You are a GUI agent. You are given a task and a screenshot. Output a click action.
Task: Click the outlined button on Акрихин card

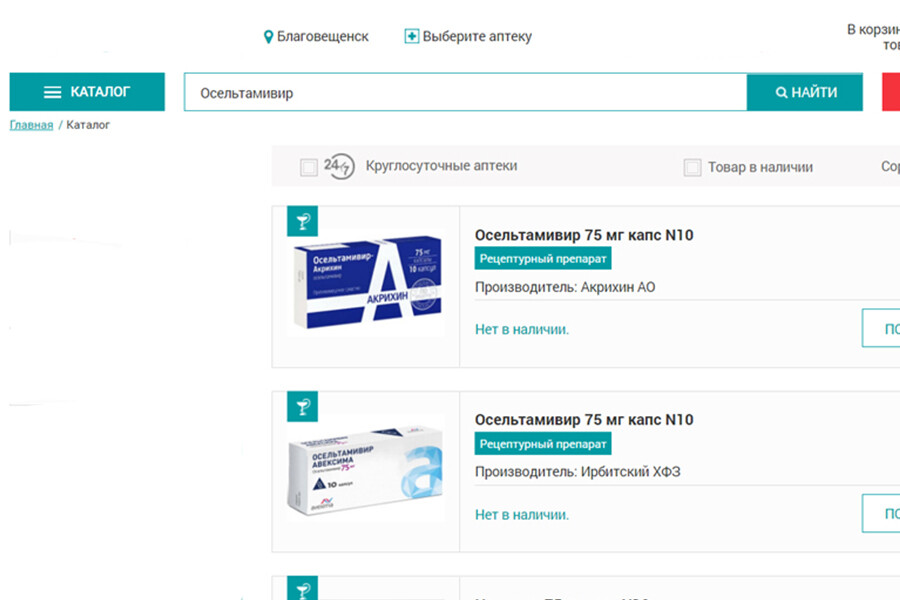(881, 328)
